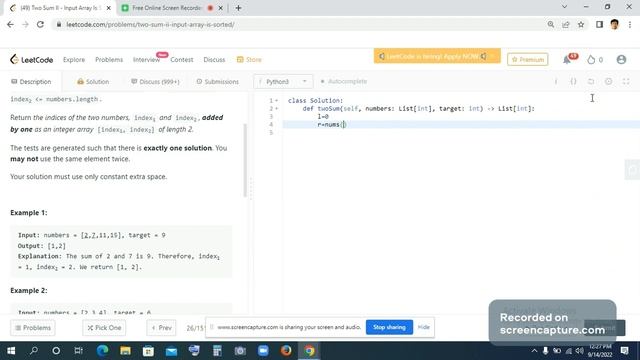Open File Explorer from taskbar
Viewport: 640px width, 360px height.
(x=125, y=351)
